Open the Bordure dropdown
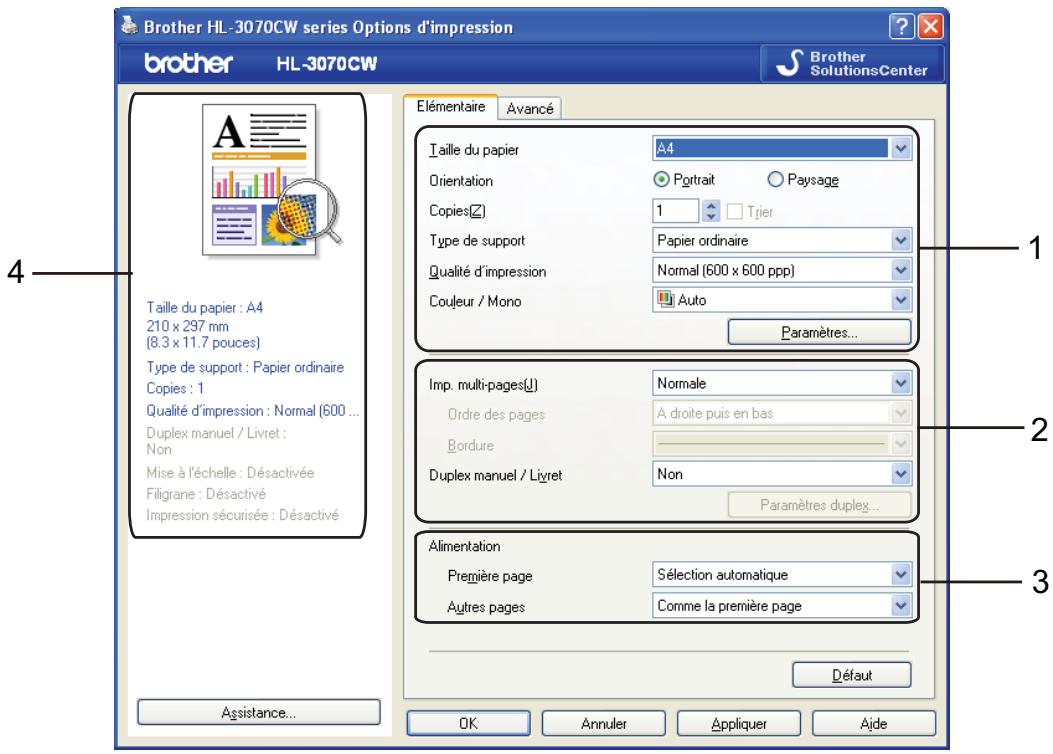 coord(782,443)
